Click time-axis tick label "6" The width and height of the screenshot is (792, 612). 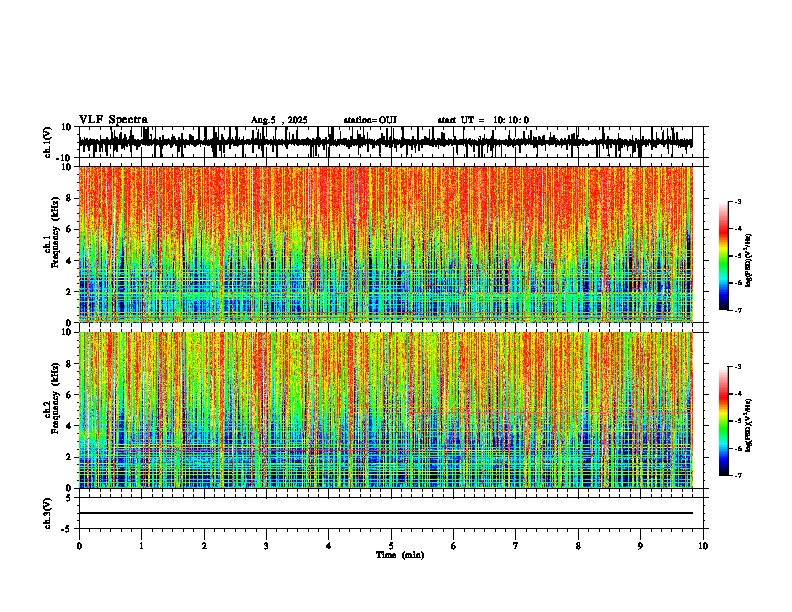pyautogui.click(x=454, y=546)
